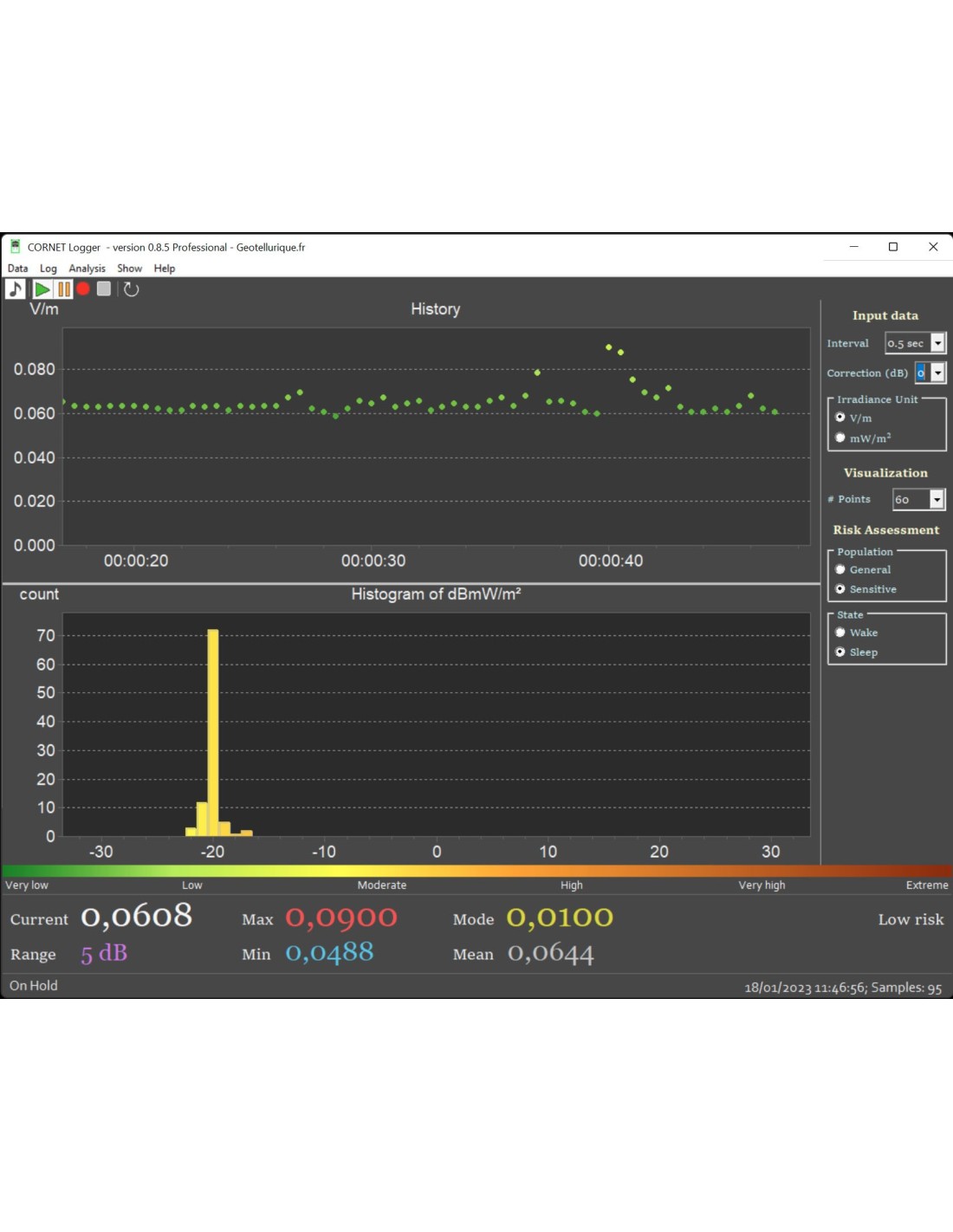Click the CORNET Logger app icon

[15, 247]
